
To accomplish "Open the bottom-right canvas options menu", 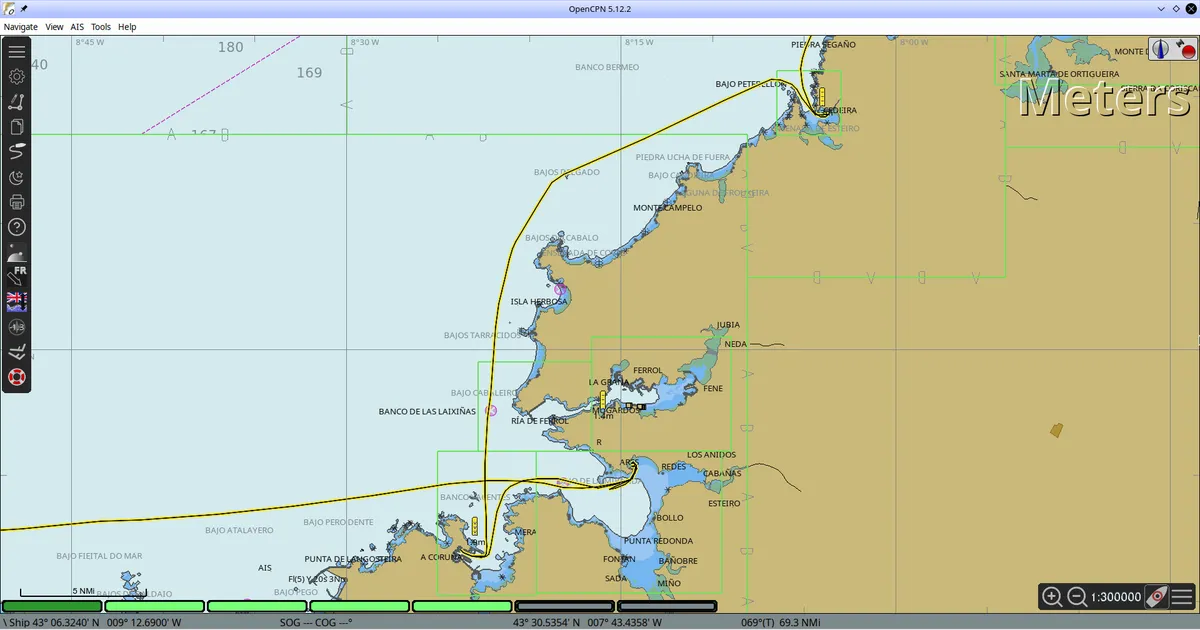I will [1182, 597].
